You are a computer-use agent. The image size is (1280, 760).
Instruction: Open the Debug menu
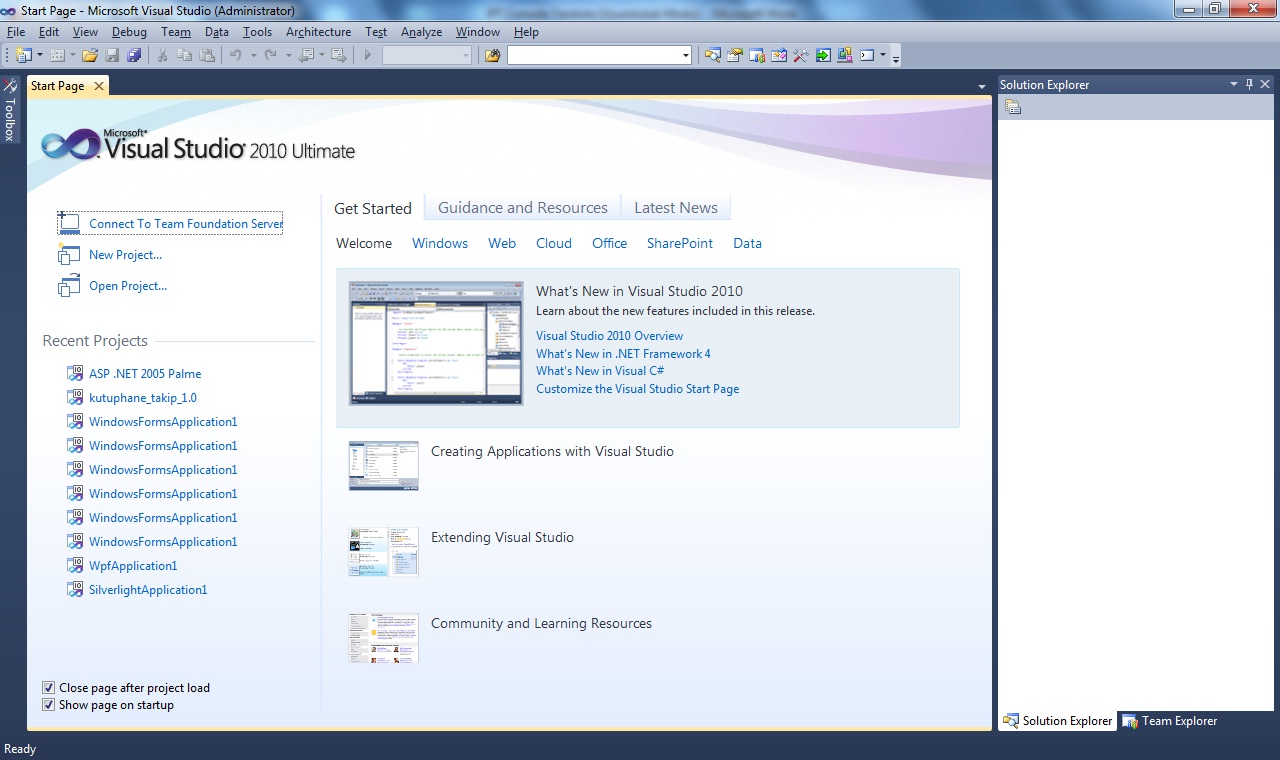pos(129,32)
